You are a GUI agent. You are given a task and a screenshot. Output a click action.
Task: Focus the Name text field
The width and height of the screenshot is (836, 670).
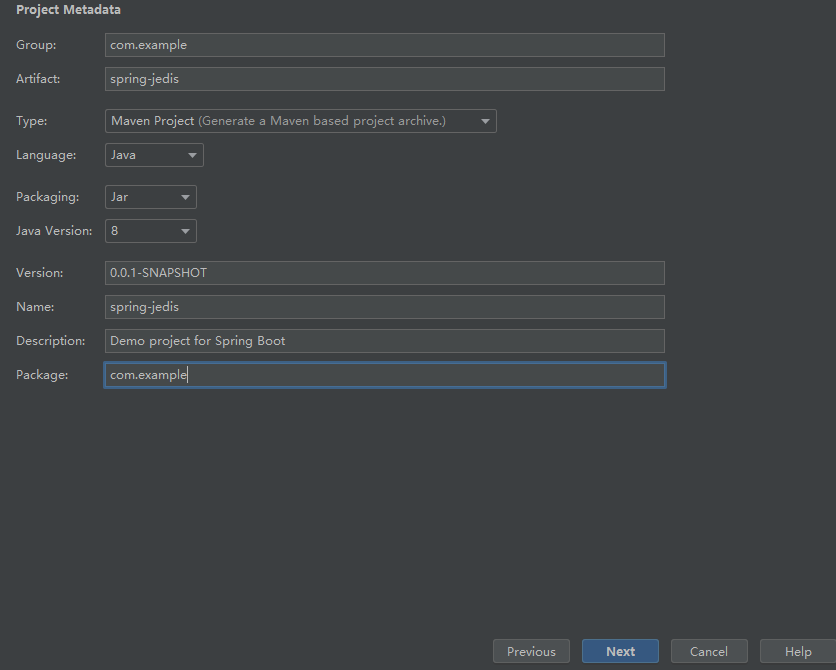(x=384, y=307)
